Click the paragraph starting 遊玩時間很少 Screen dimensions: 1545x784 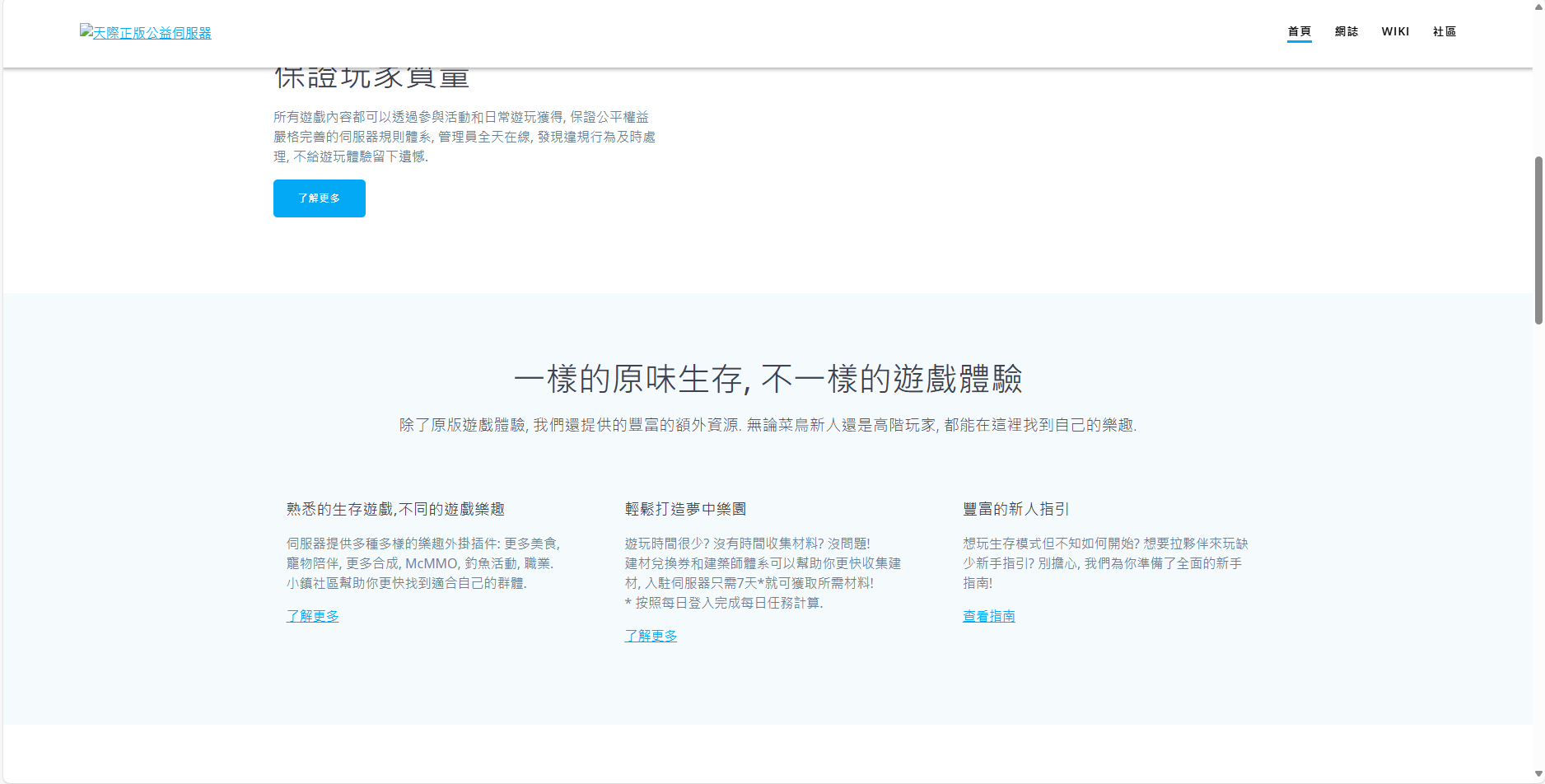[763, 573]
